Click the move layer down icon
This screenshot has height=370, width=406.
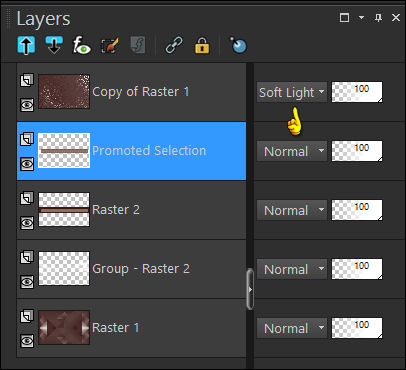coord(54,45)
